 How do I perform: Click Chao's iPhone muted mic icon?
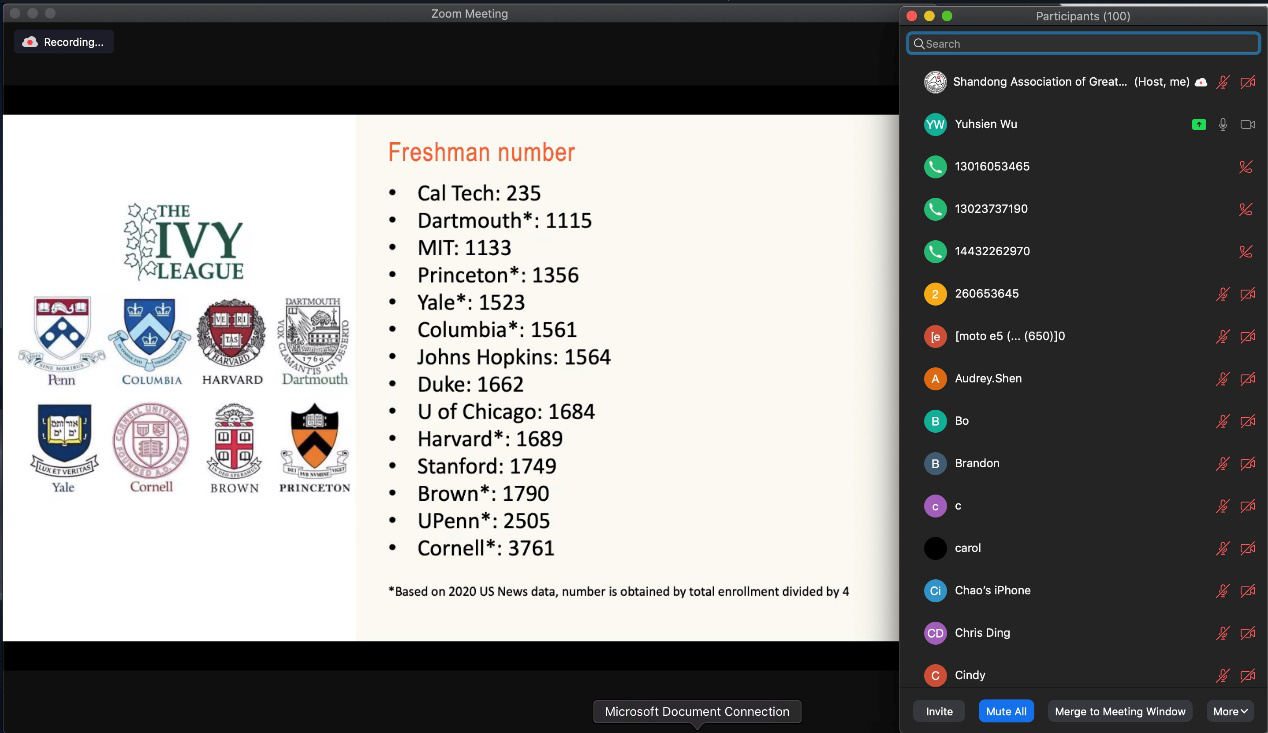[1222, 590]
